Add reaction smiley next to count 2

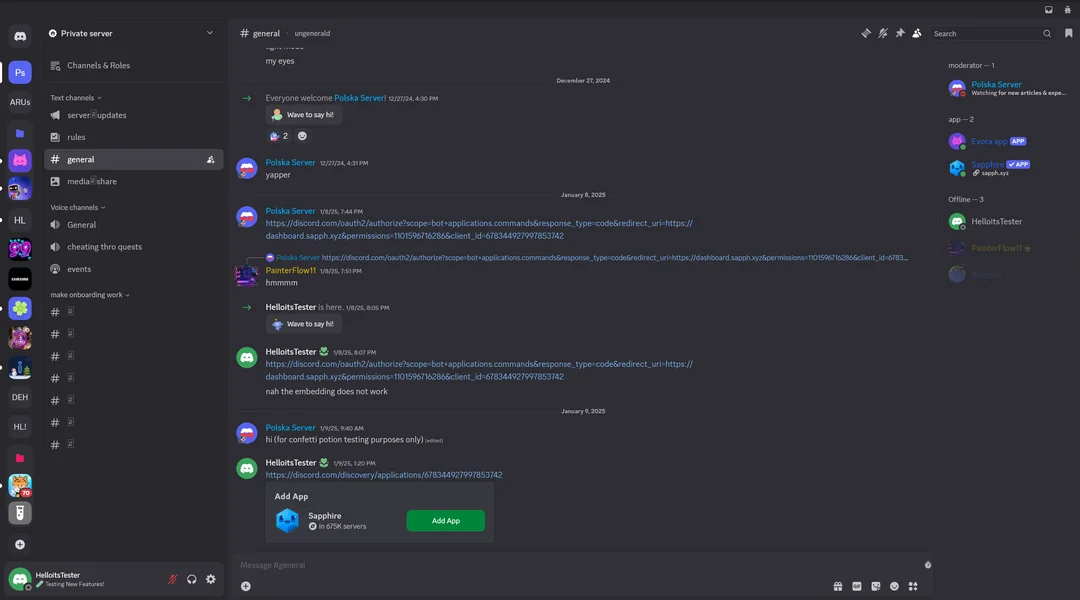[302, 136]
